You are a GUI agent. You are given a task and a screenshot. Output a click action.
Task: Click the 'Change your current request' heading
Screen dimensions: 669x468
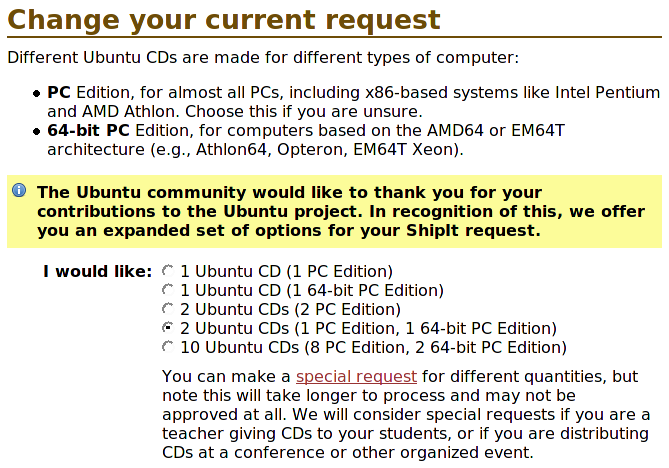coord(224,20)
